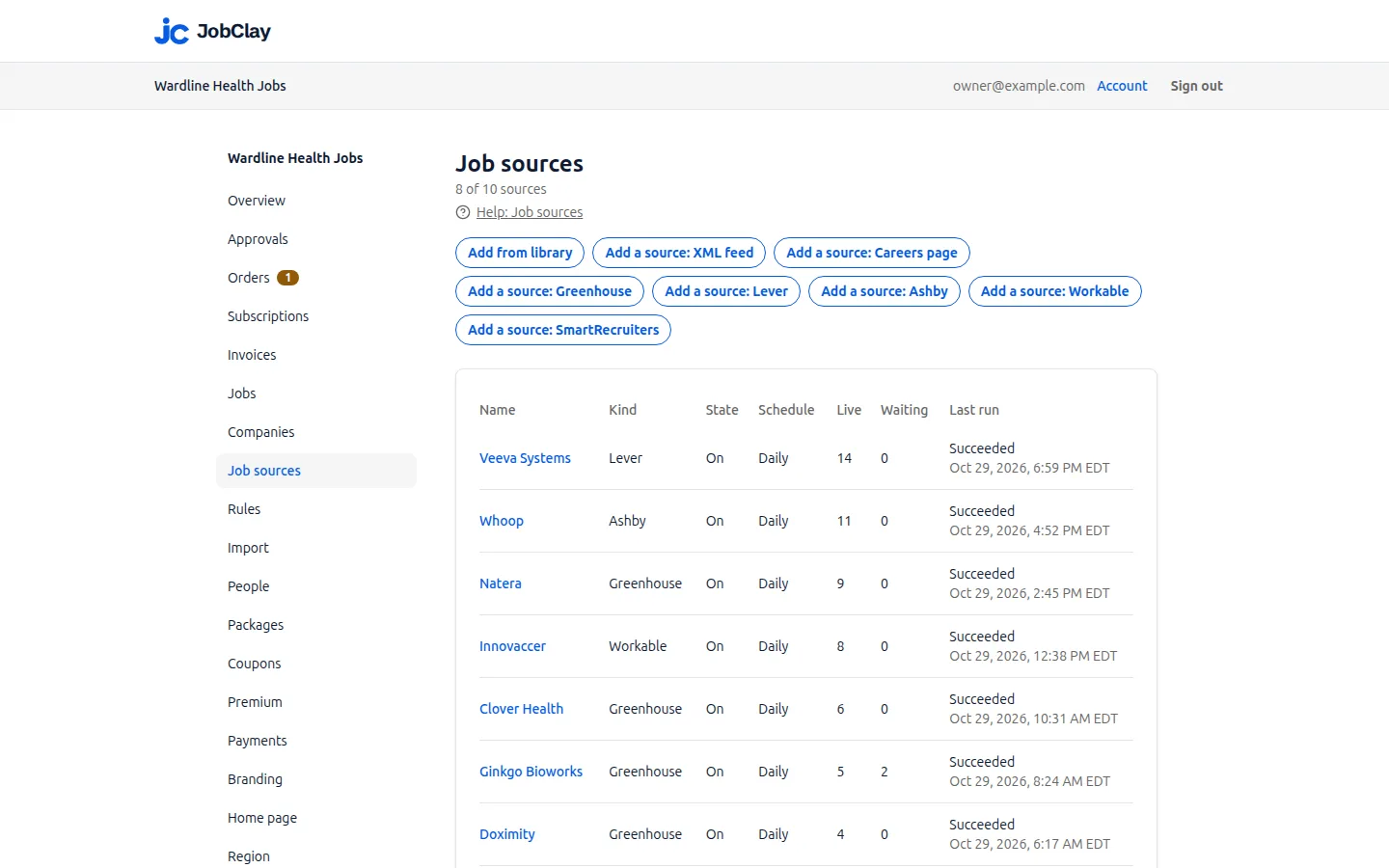Click the State column header
Viewport: 1389px width, 868px height.
pyautogui.click(x=722, y=410)
